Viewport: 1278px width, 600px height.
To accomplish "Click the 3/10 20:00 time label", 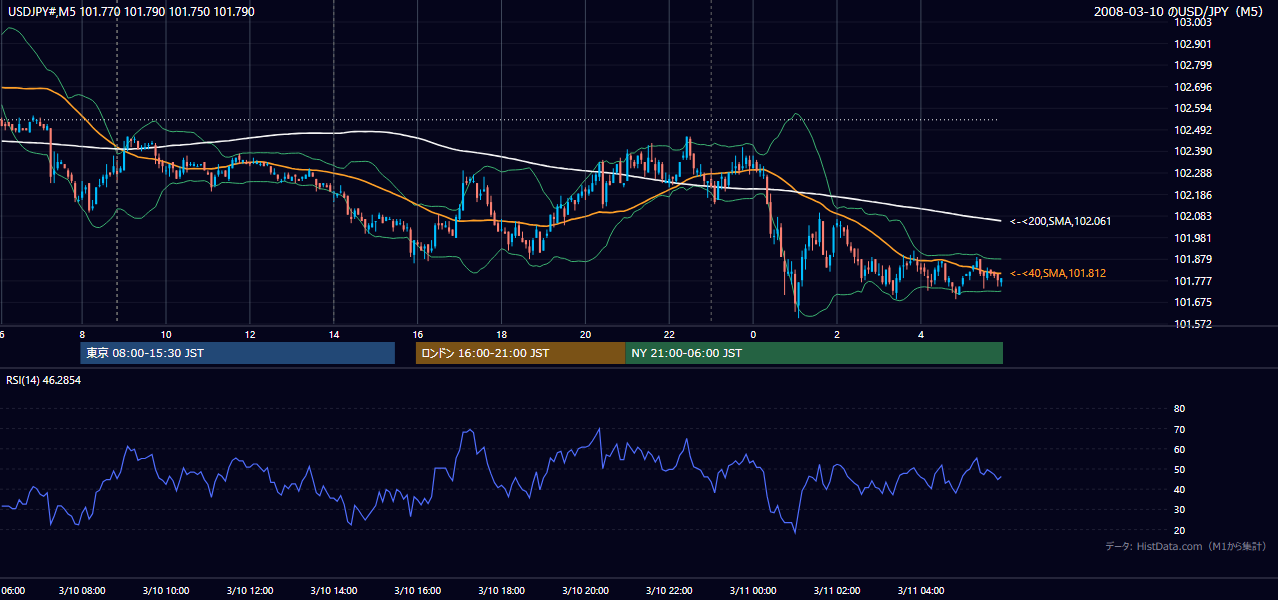I will coord(585,590).
